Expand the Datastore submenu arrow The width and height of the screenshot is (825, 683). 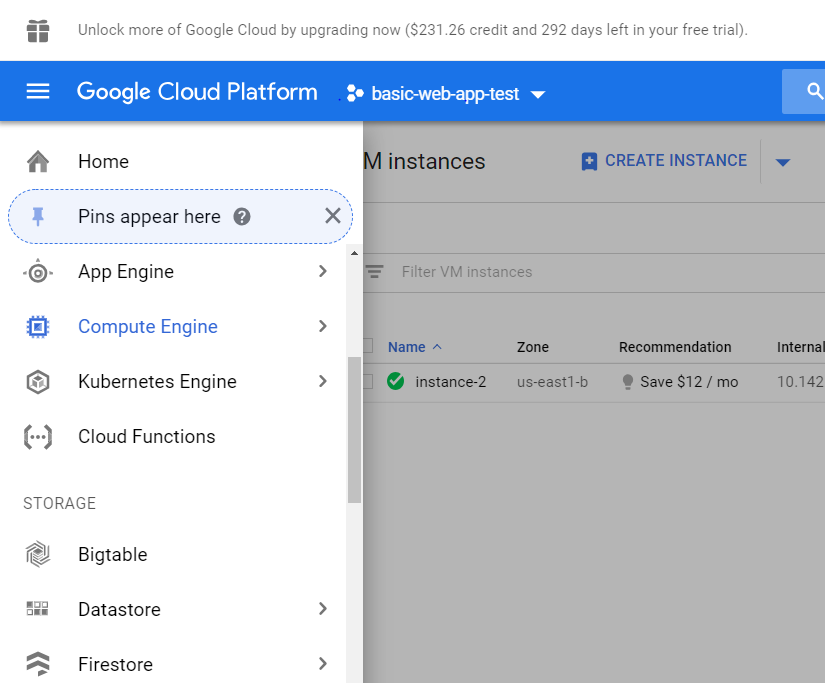tap(322, 610)
